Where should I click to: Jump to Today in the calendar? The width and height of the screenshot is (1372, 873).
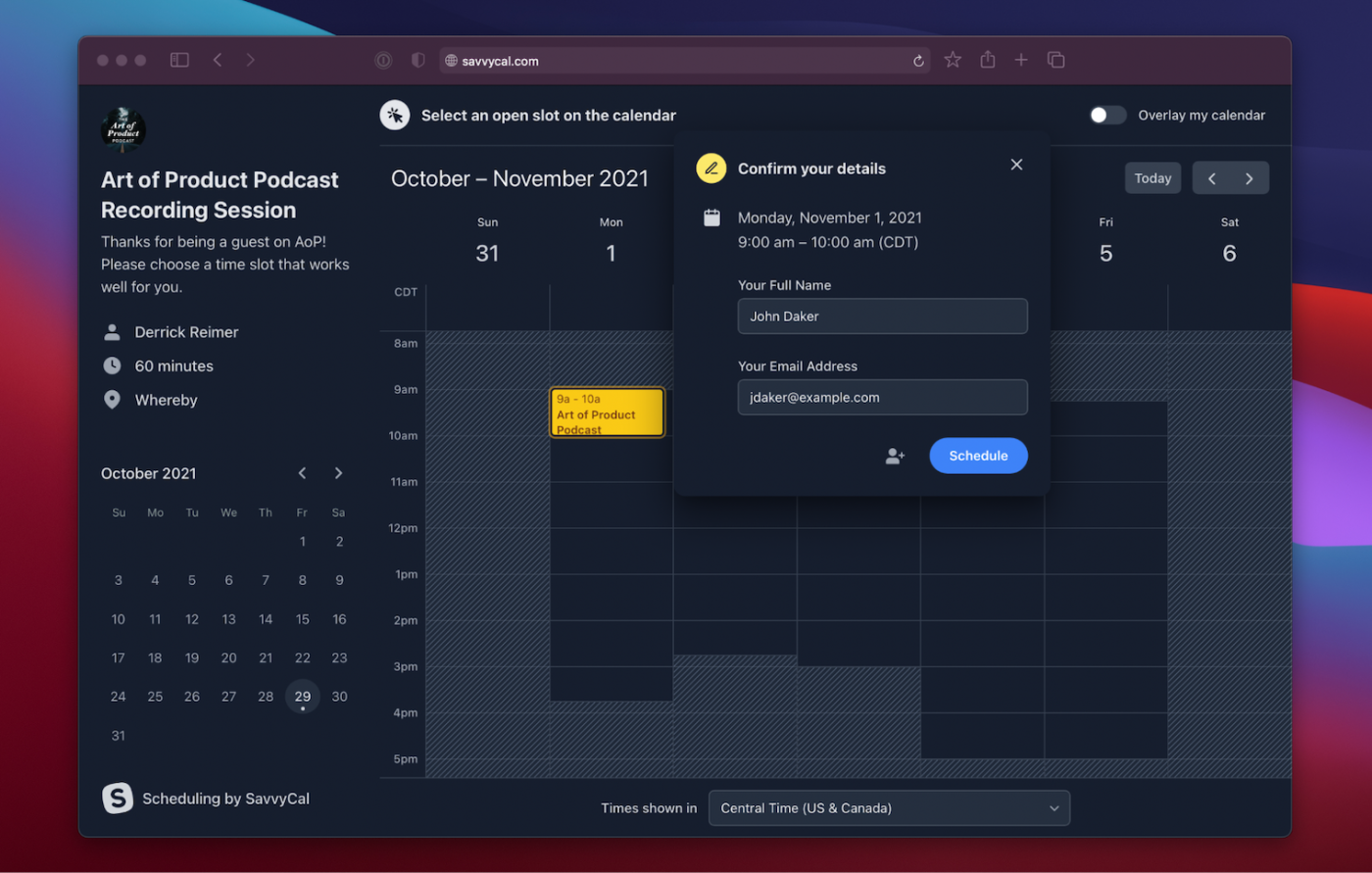tap(1152, 178)
